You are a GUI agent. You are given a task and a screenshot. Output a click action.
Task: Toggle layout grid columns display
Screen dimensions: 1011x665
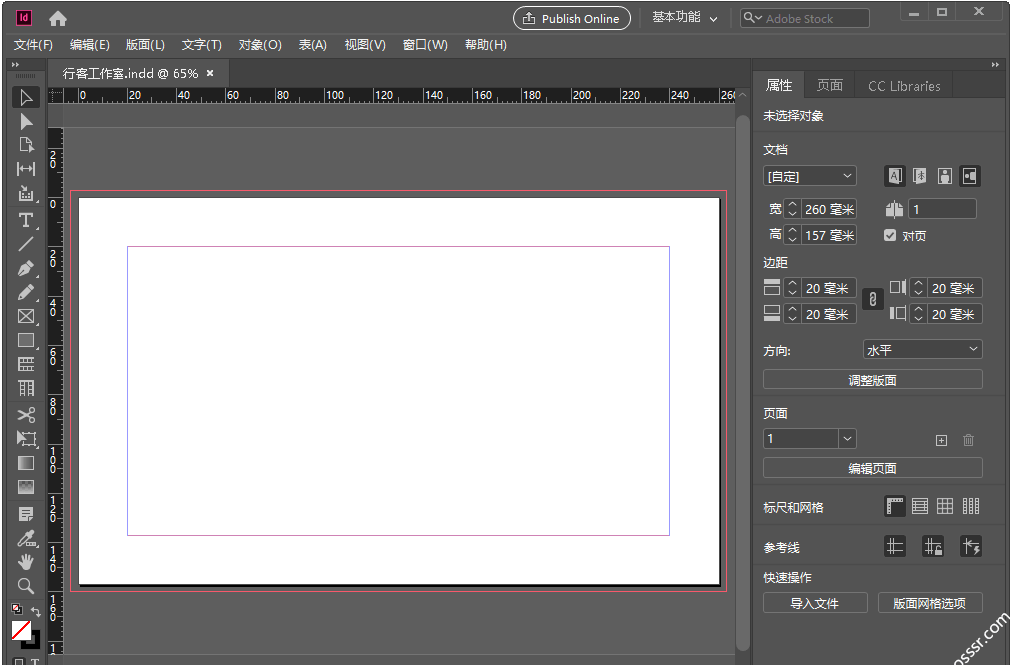coord(971,506)
